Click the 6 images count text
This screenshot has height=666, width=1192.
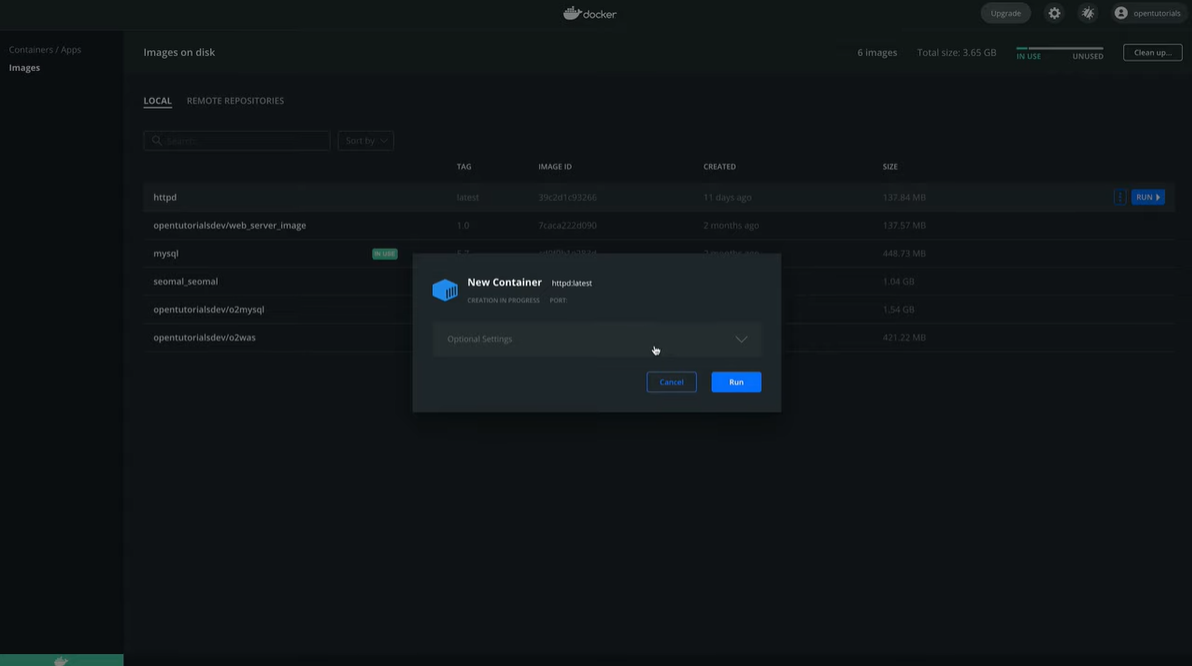(877, 52)
